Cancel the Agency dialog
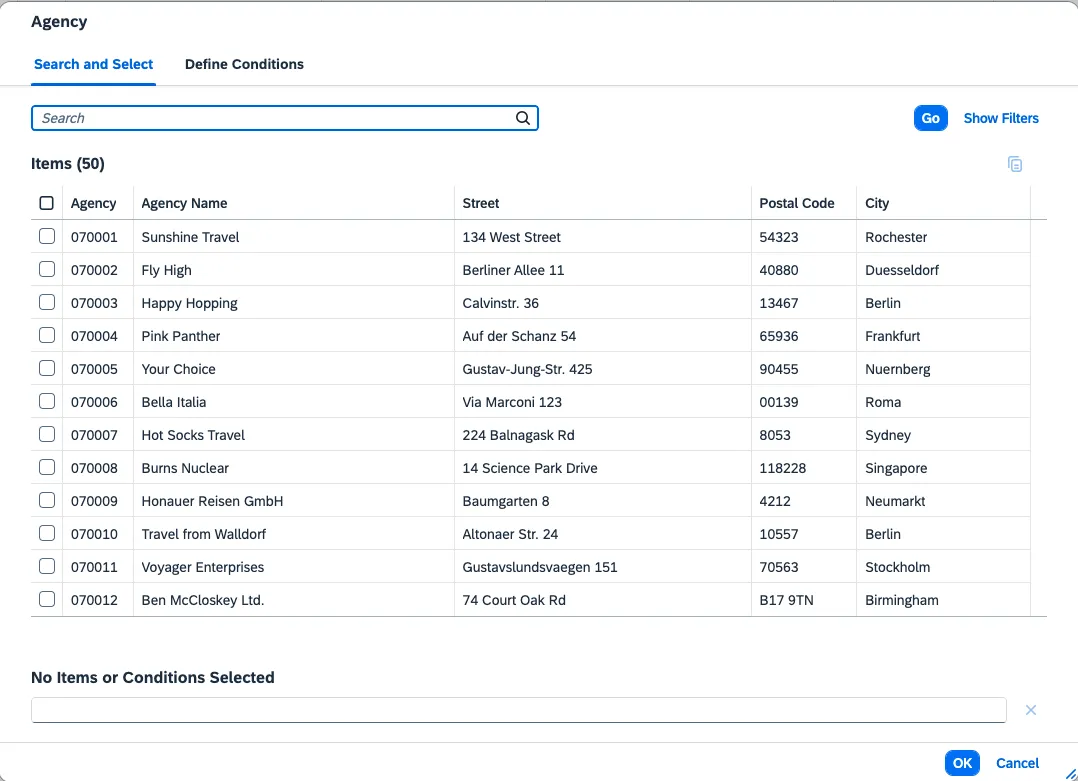The width and height of the screenshot is (1078, 781). pyautogui.click(x=1017, y=763)
